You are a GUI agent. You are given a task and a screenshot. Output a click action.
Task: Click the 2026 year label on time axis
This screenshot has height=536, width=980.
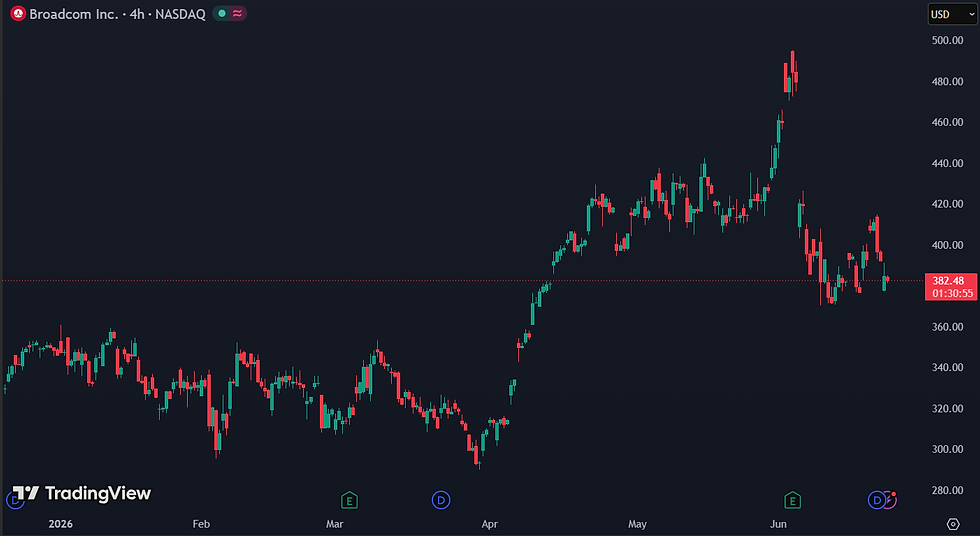tap(61, 524)
